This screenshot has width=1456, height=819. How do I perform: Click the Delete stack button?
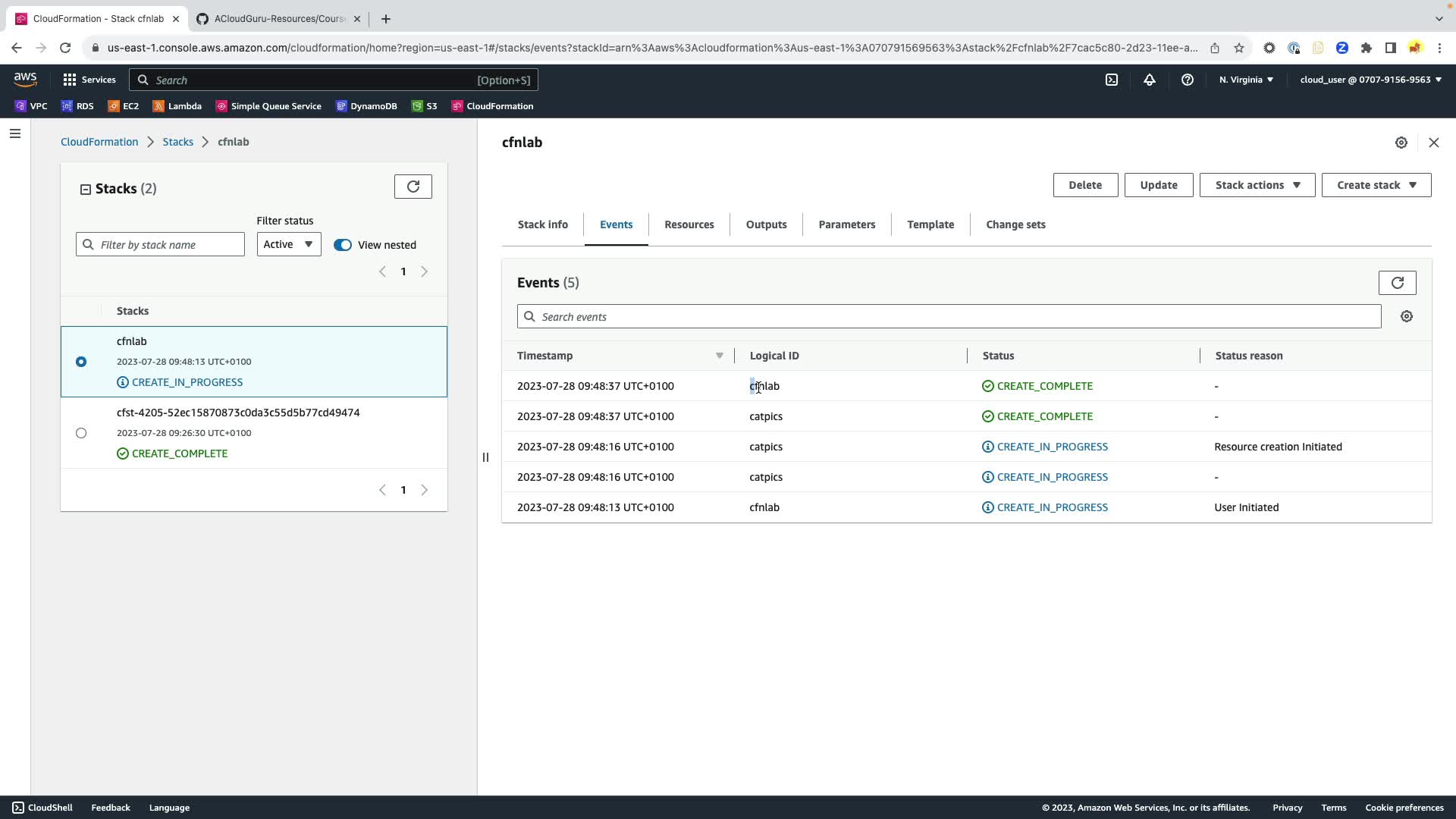pyautogui.click(x=1084, y=185)
